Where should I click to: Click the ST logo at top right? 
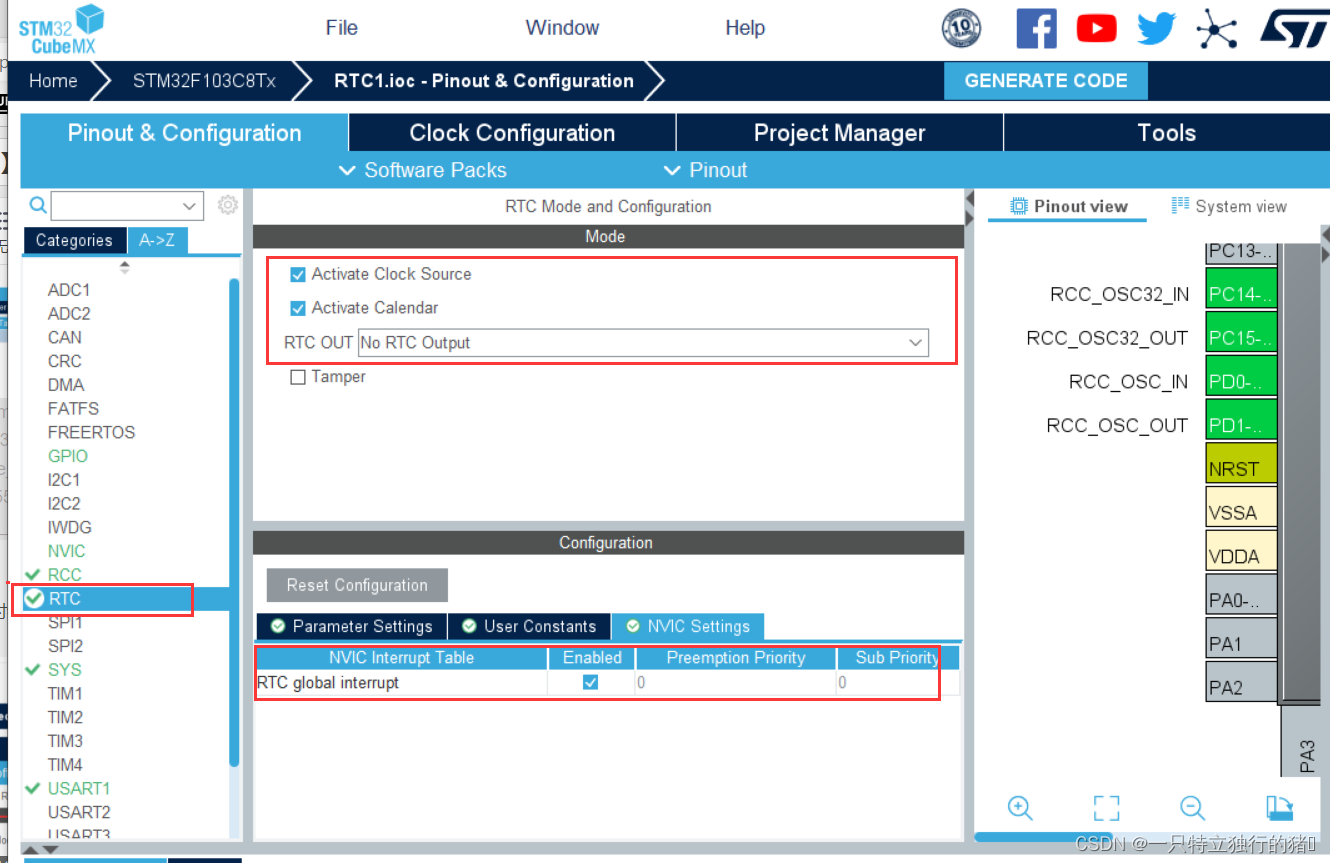pos(1293,28)
